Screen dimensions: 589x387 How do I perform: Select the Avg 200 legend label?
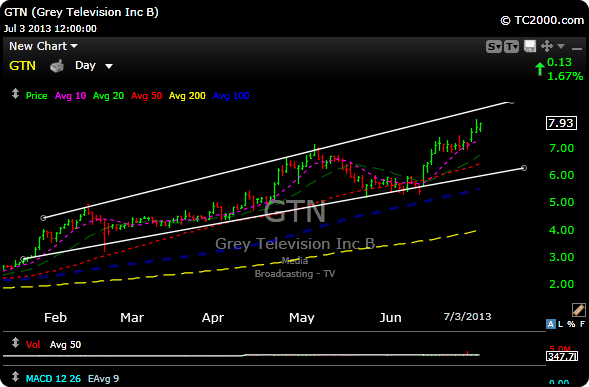pos(187,96)
